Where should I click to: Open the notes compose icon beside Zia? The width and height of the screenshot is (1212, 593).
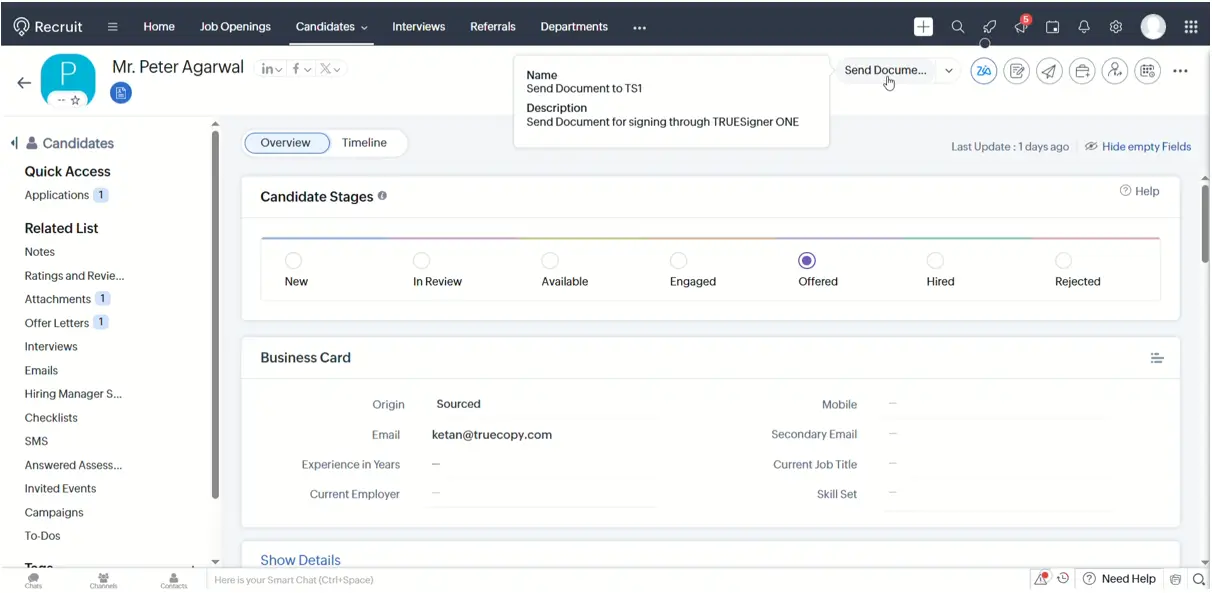(1016, 71)
